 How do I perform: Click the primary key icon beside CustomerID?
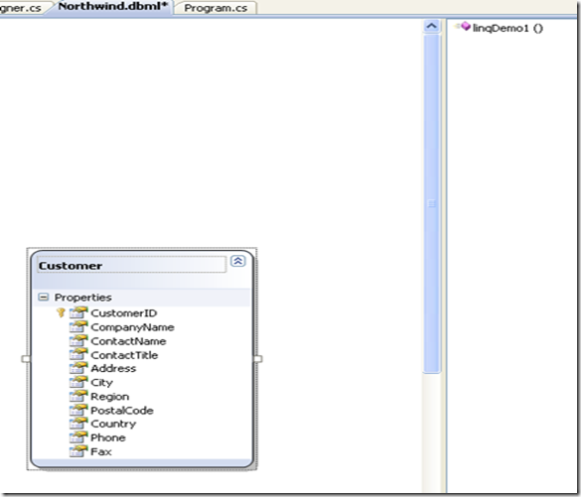(x=61, y=313)
